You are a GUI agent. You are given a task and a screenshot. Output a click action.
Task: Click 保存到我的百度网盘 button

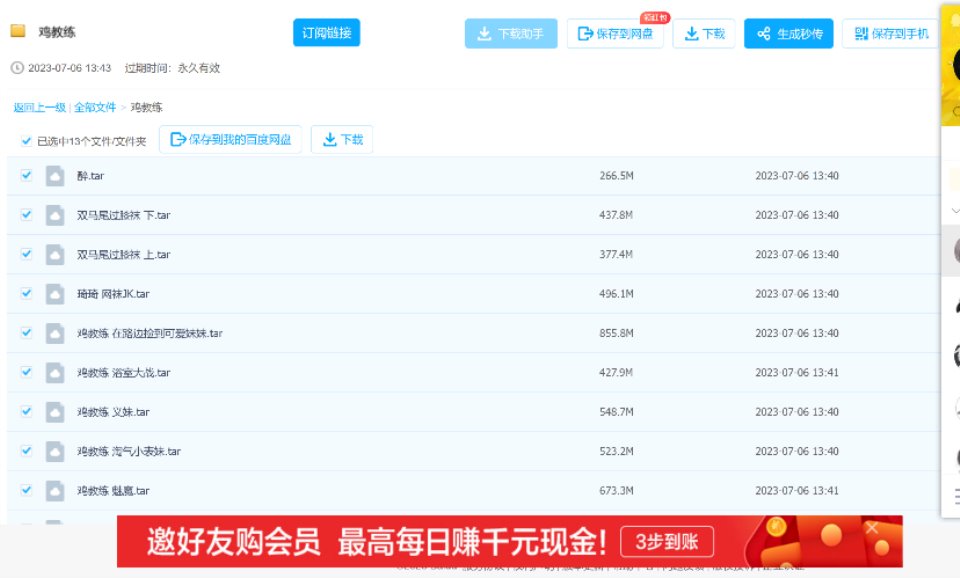[230, 140]
